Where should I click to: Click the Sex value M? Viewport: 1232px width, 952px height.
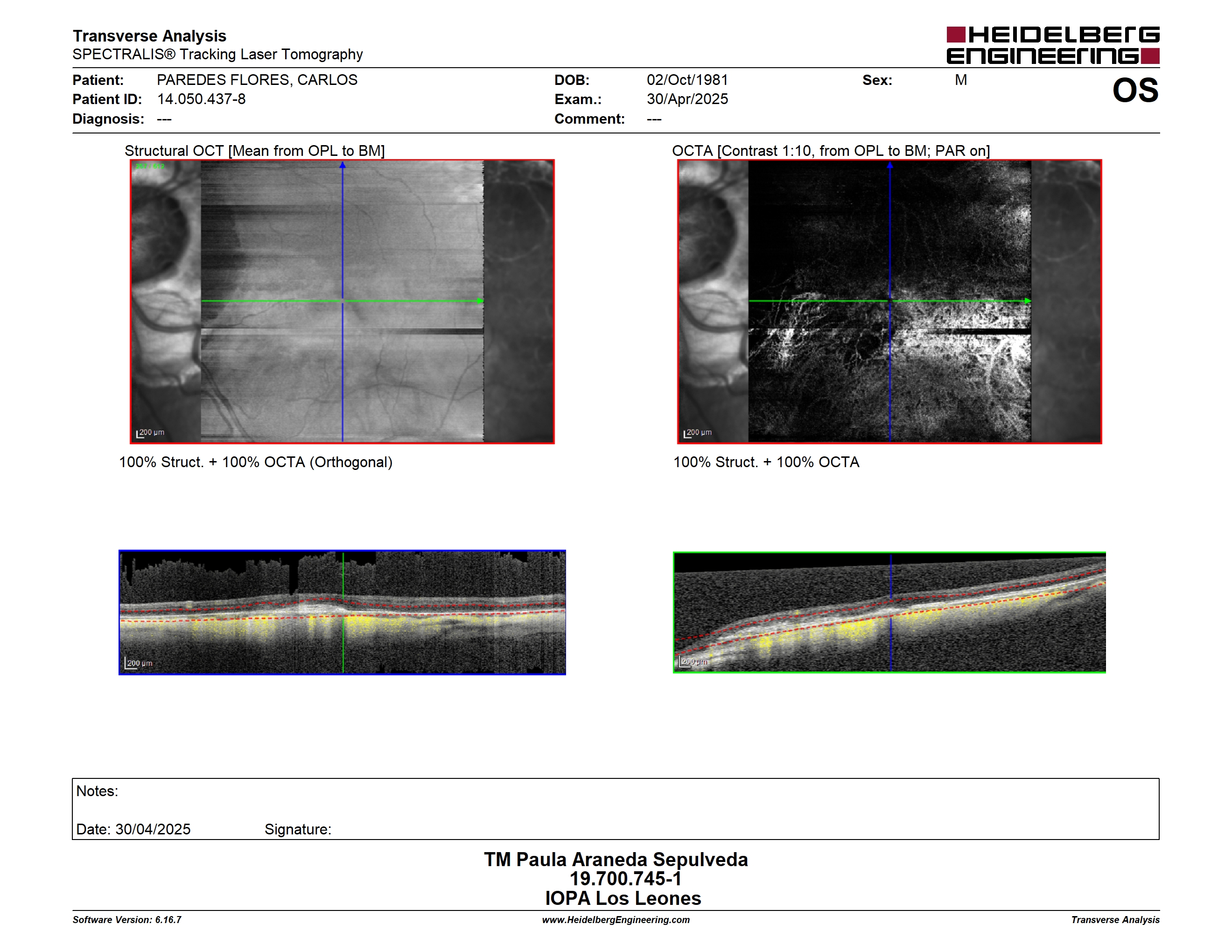(961, 80)
